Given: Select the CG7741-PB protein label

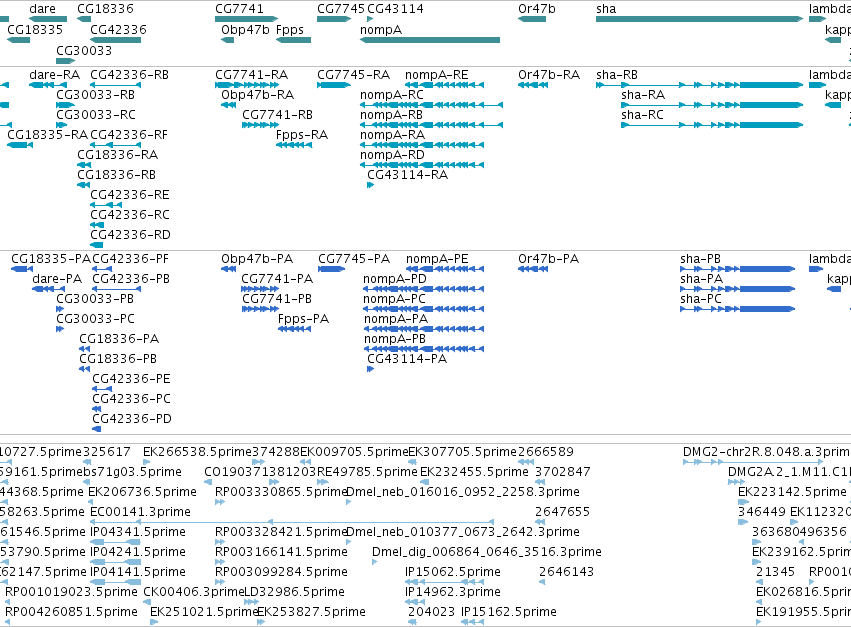Looking at the screenshot, I should click(x=277, y=299).
